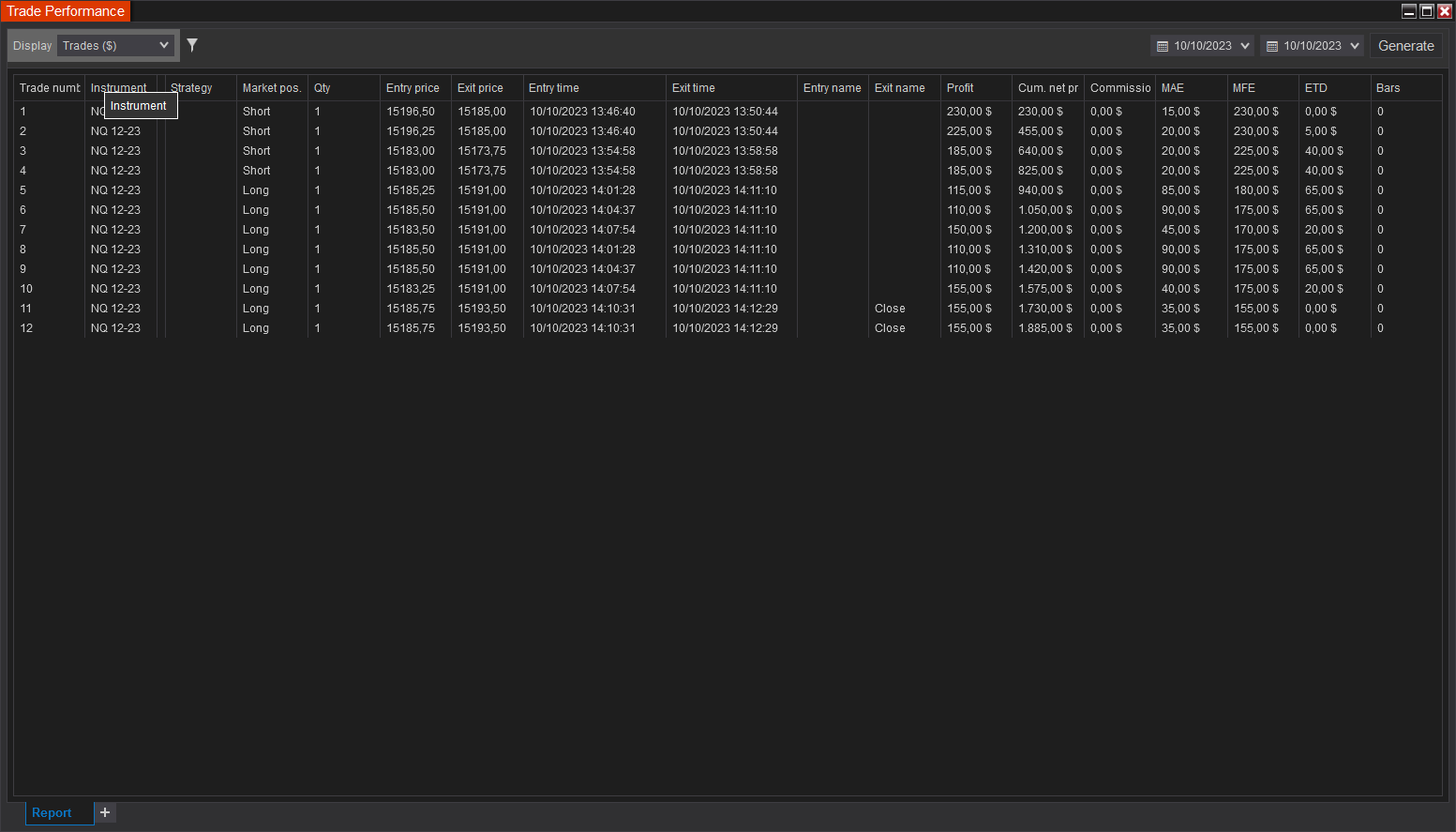Sort by MFE column header

(1263, 88)
